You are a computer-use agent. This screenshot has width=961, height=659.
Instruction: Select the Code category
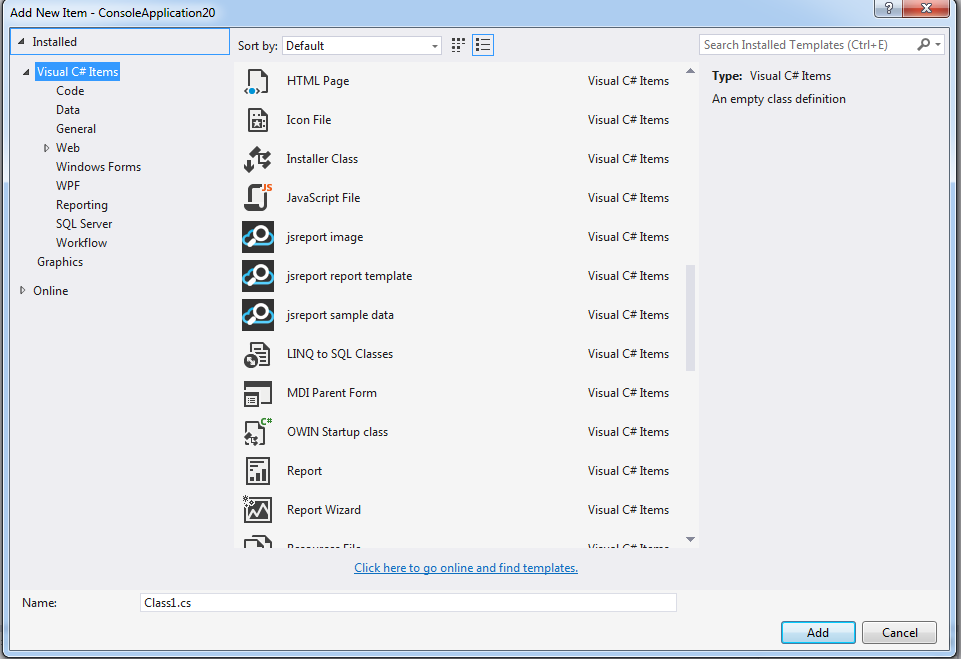click(70, 91)
